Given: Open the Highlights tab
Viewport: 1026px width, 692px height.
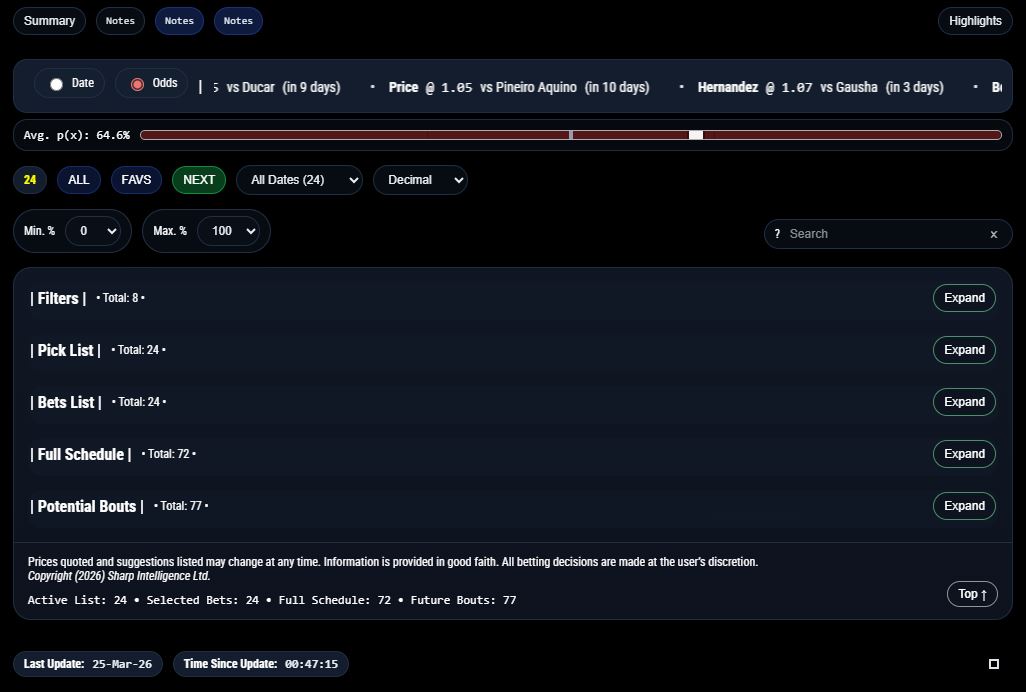Looking at the screenshot, I should coord(974,21).
